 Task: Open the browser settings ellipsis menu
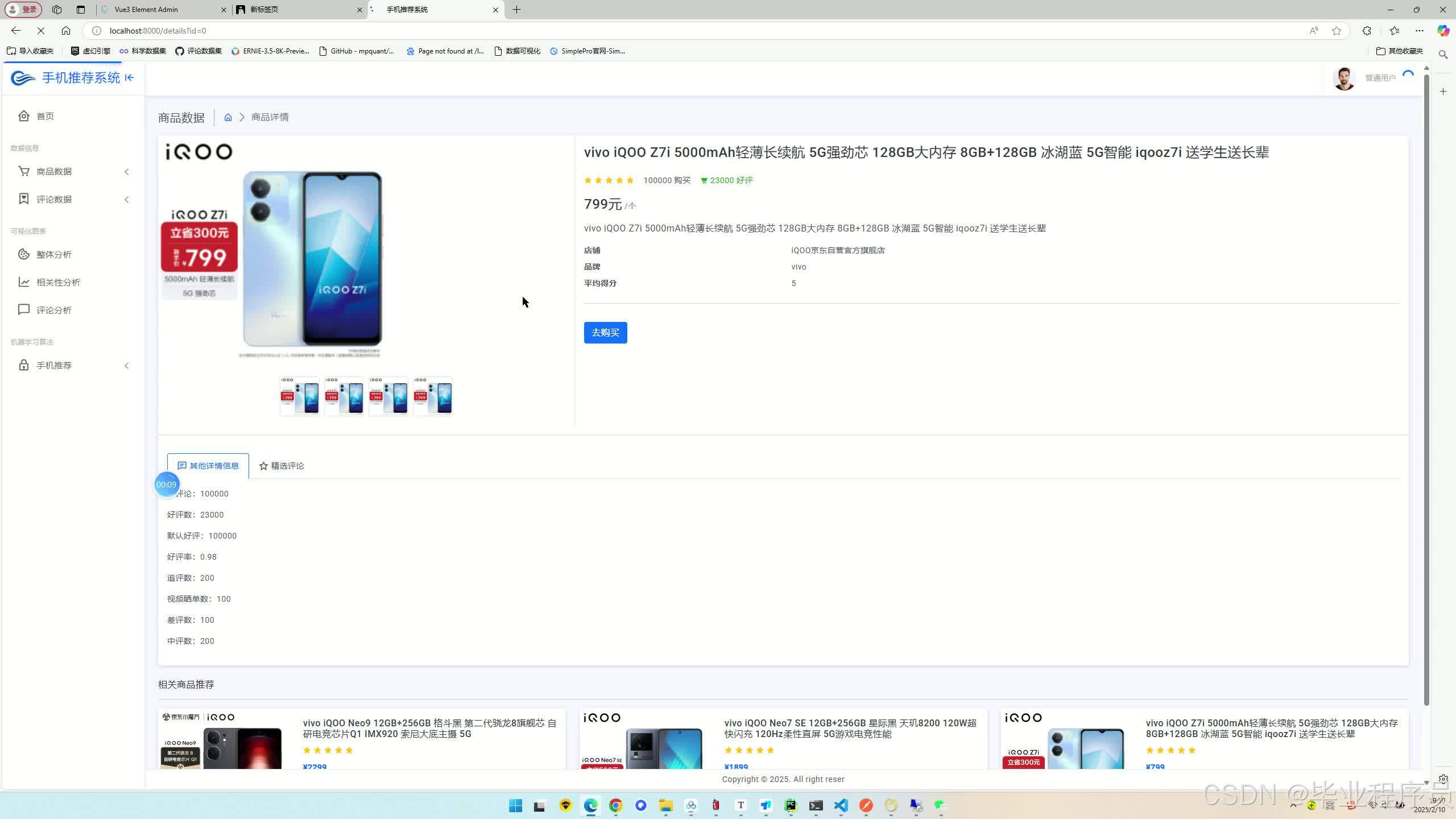[1420, 31]
